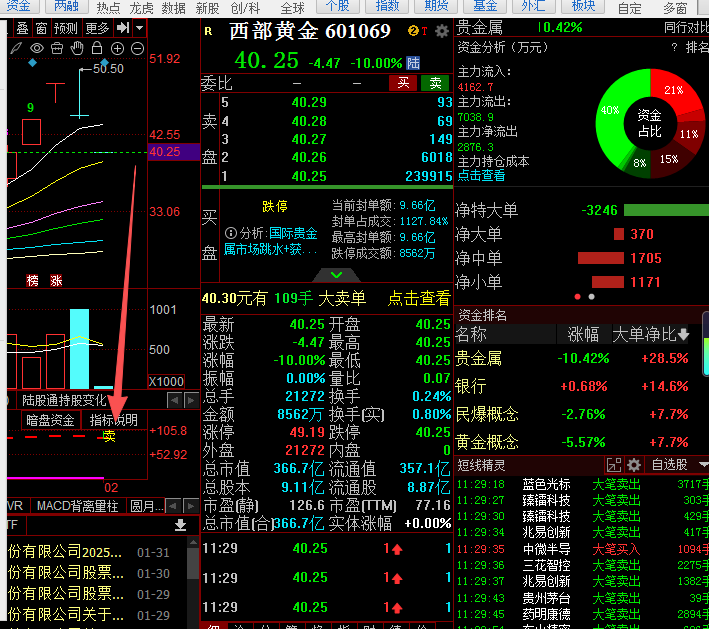
Task: Expand order book with green chevron
Action: tap(336, 274)
